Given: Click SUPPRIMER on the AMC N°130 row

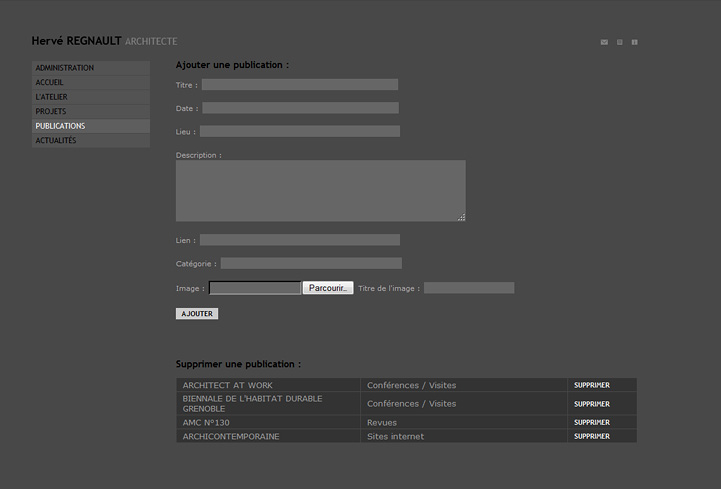Looking at the screenshot, I should (592, 422).
